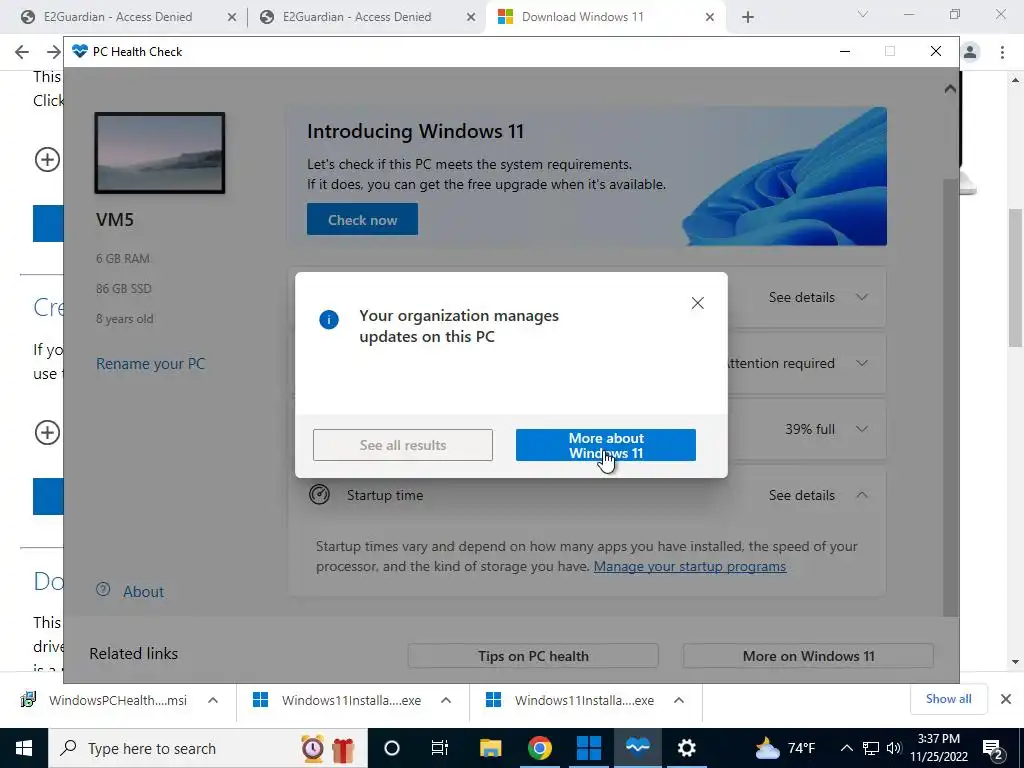Click Tips on PC health button
1024x768 pixels.
coord(533,656)
